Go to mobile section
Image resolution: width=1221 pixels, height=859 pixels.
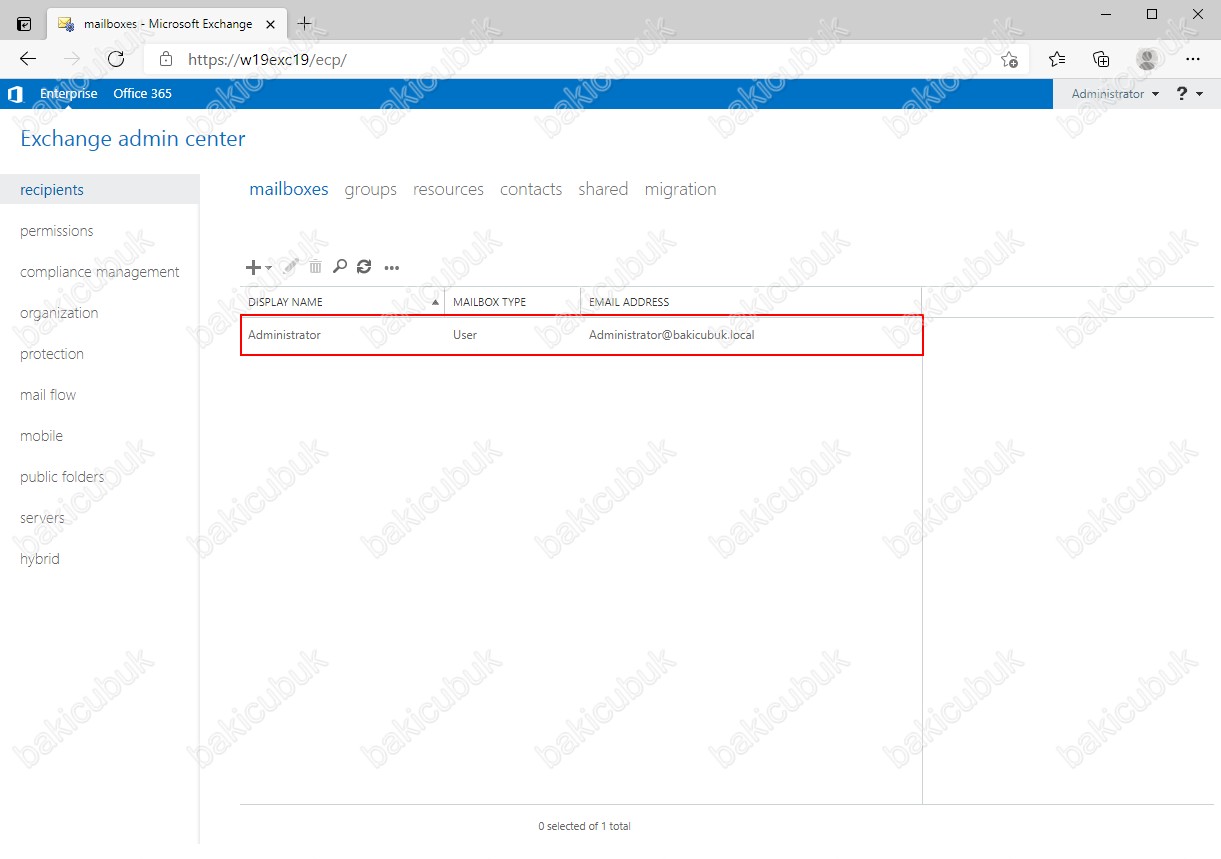(41, 436)
